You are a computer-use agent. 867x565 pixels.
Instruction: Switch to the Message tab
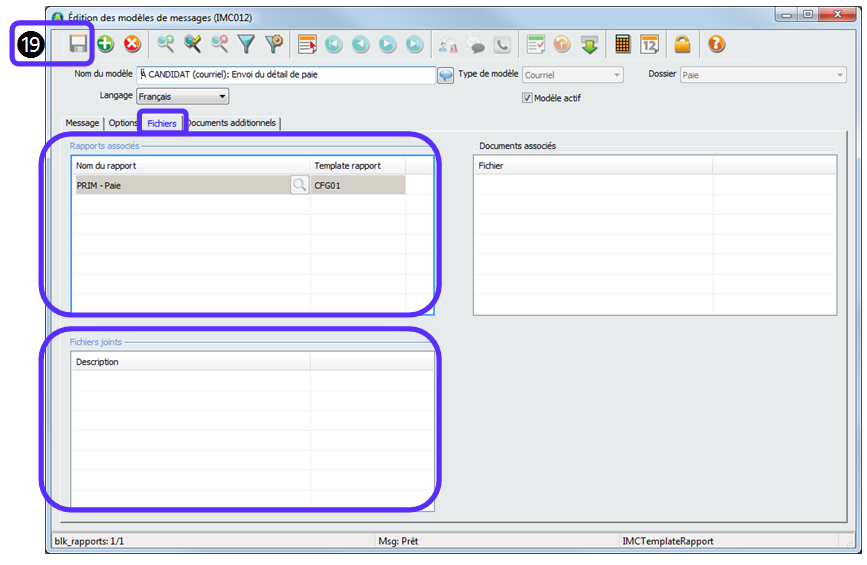click(x=82, y=123)
